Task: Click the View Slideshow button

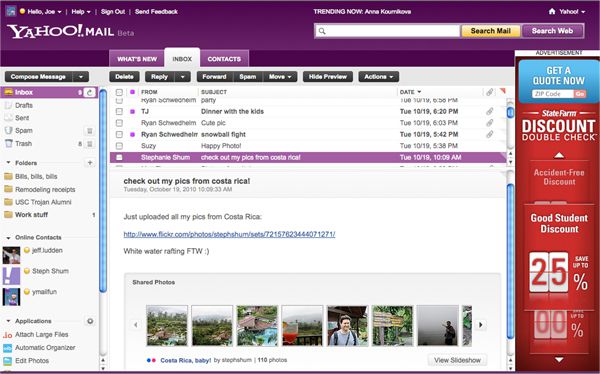Action: click(x=457, y=360)
